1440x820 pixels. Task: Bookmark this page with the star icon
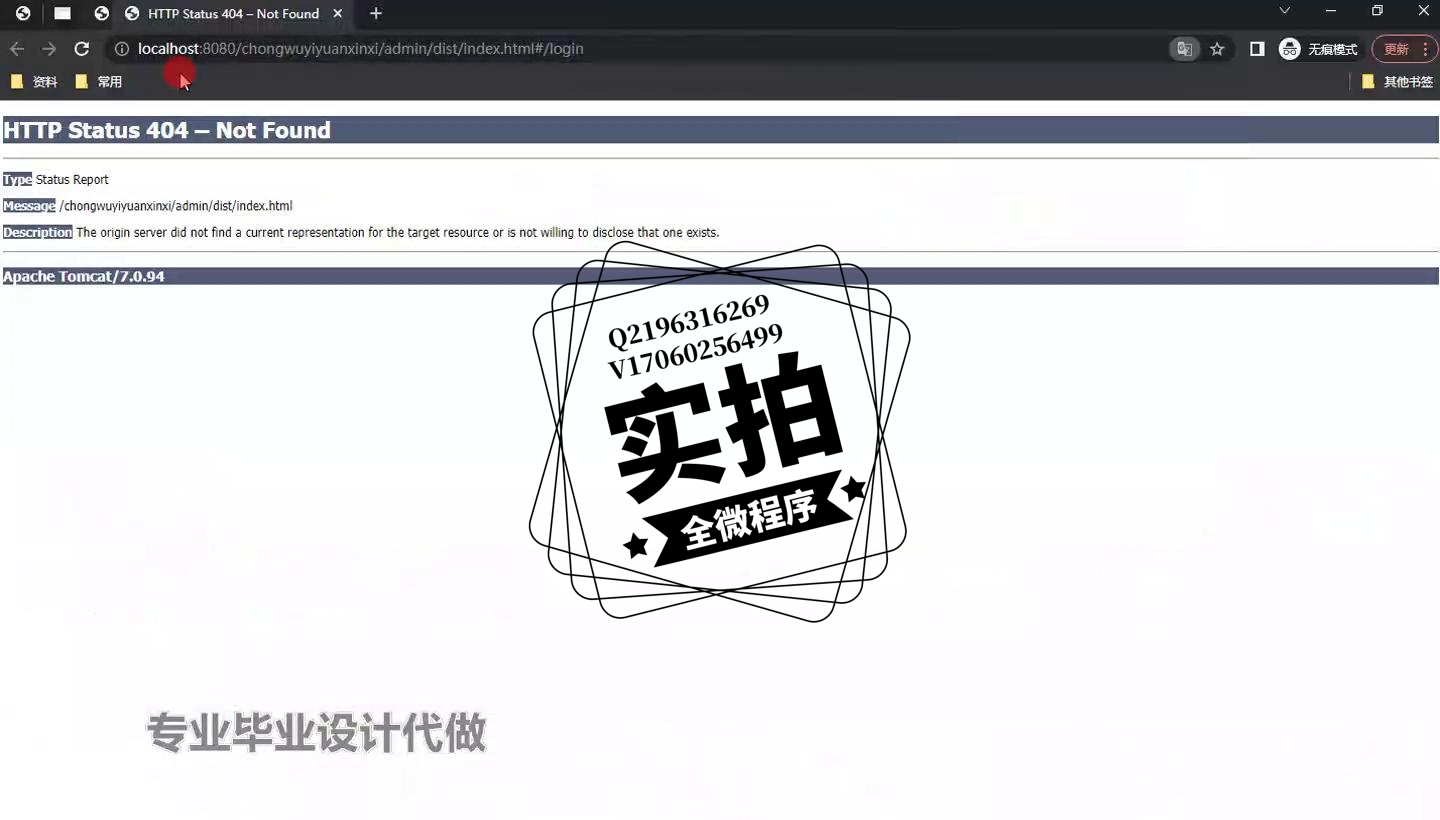[1217, 49]
